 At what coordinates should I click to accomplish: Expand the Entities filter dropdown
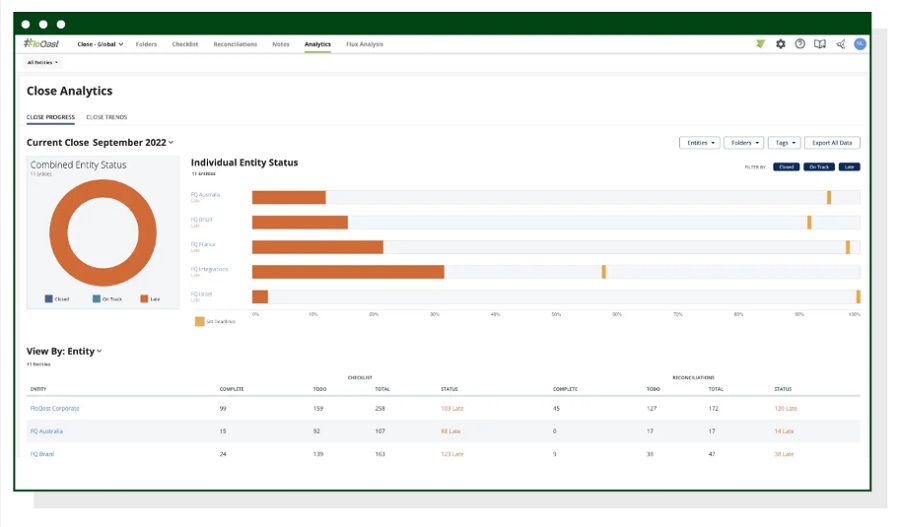[x=699, y=143]
